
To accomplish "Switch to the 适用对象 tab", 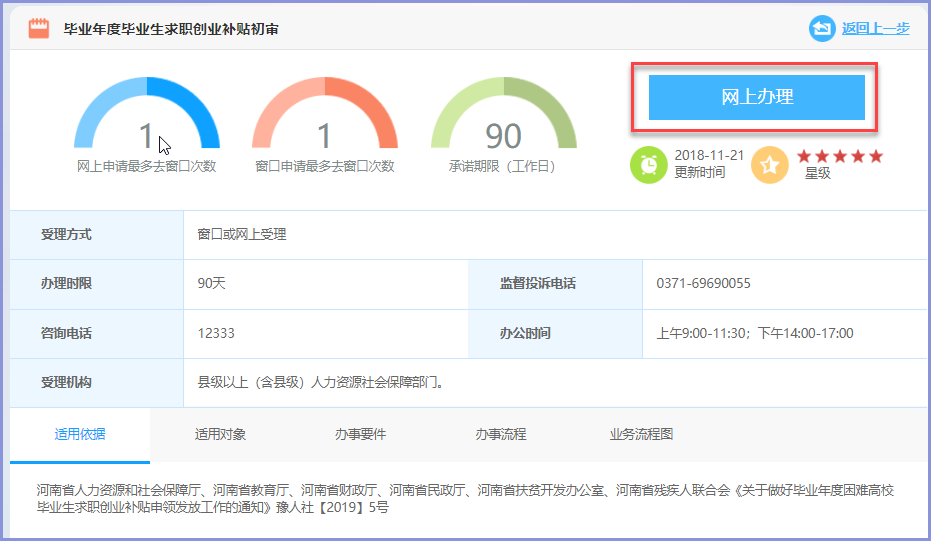I will [220, 435].
